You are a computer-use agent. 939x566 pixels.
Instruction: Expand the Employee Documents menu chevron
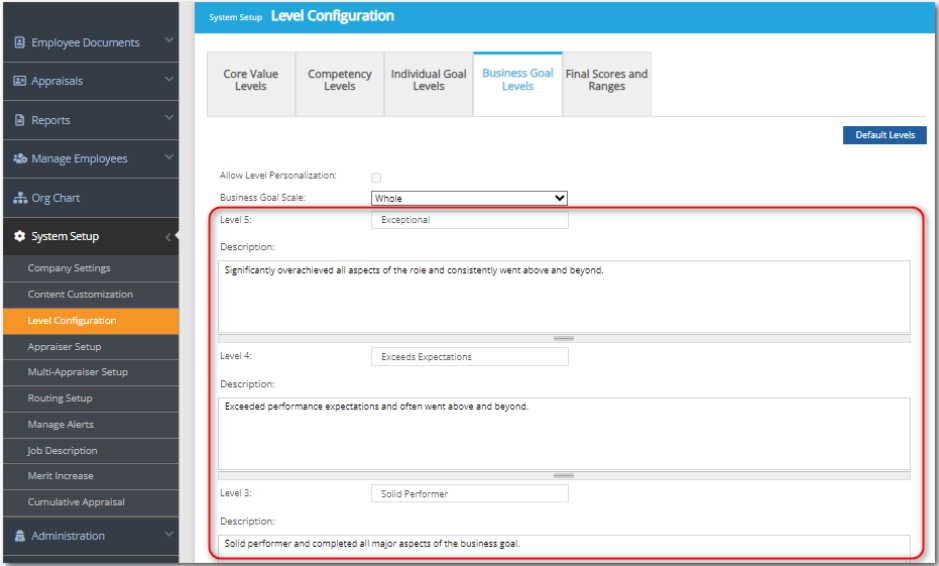pyautogui.click(x=168, y=41)
